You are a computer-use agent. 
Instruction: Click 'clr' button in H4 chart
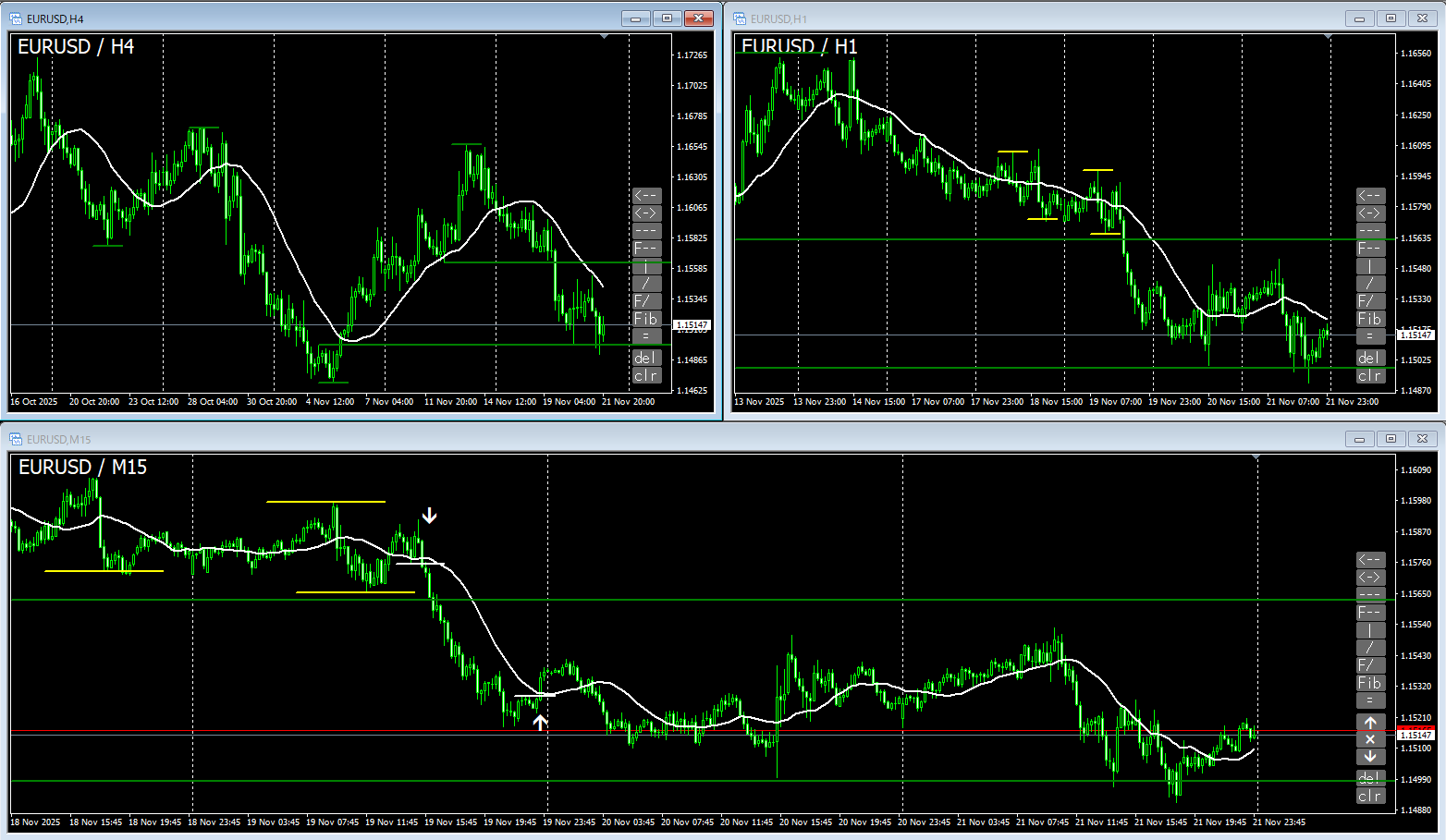click(646, 375)
